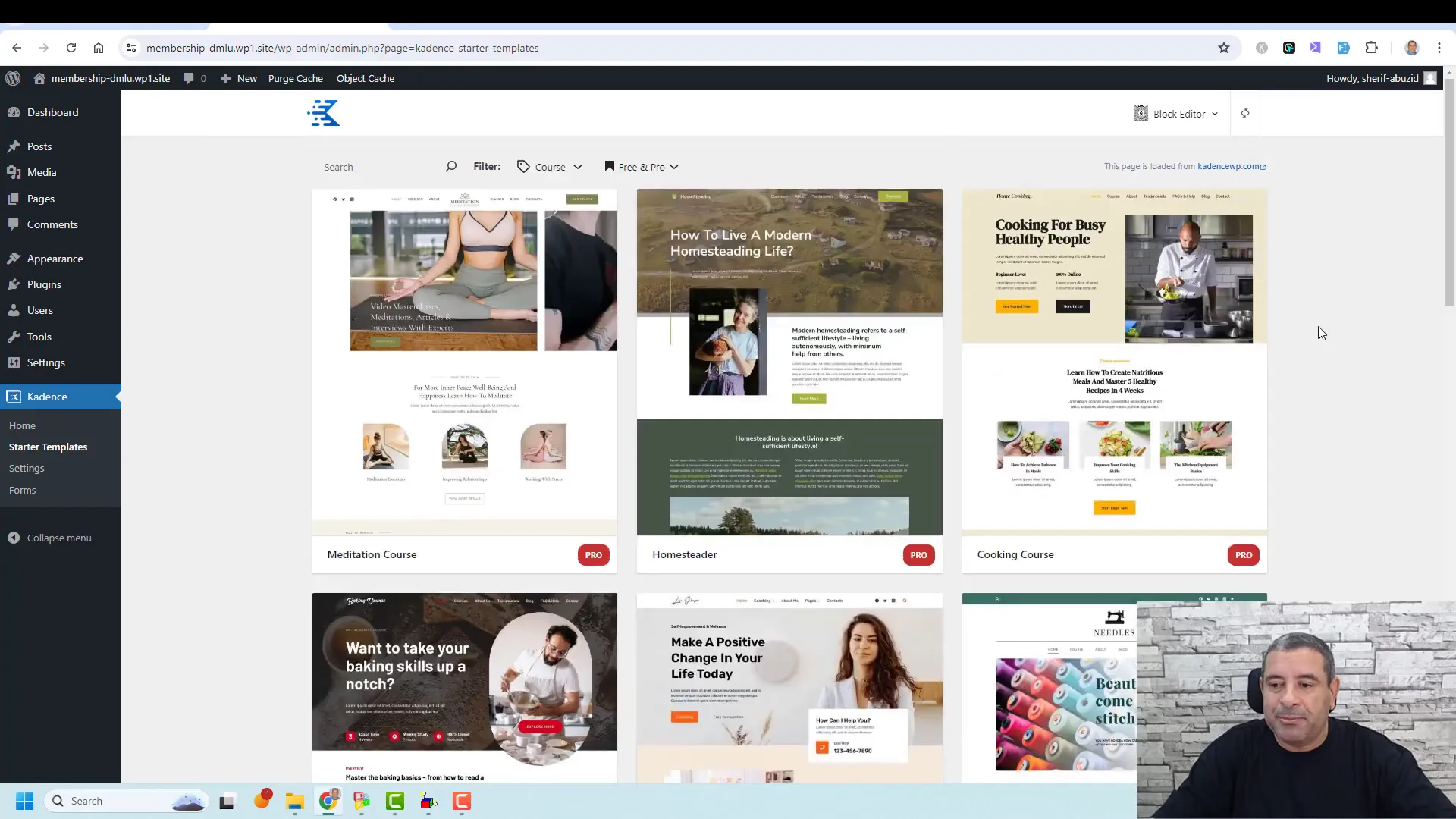Click into the template Search field

(379, 167)
